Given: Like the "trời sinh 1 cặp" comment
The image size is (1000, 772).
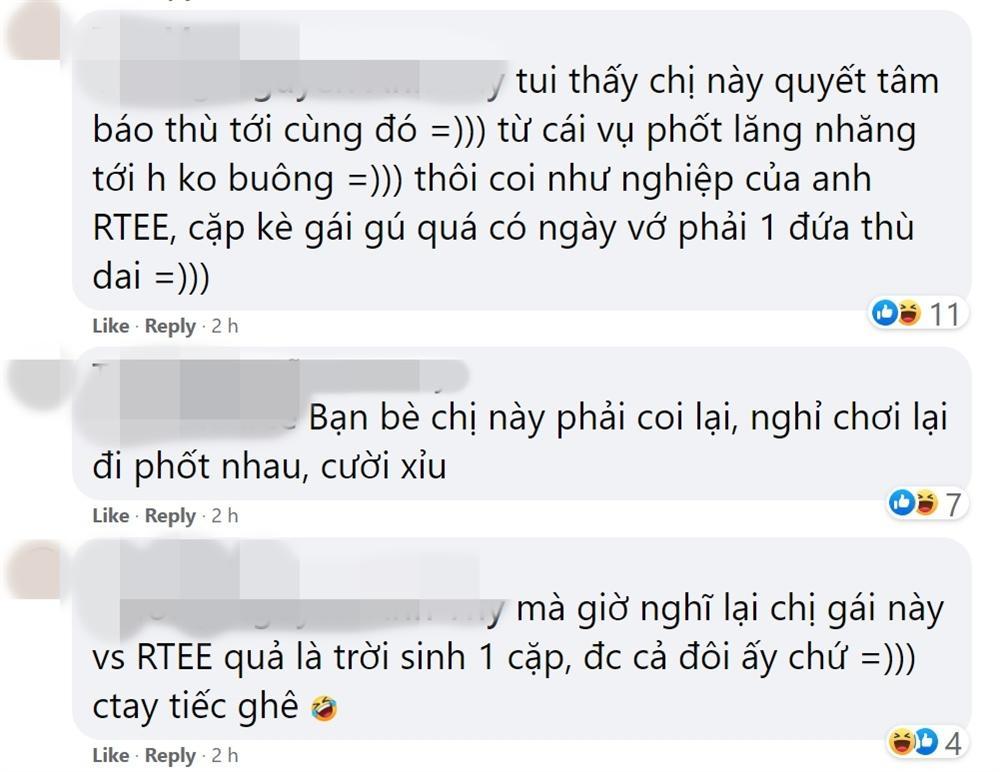Looking at the screenshot, I should [111, 755].
